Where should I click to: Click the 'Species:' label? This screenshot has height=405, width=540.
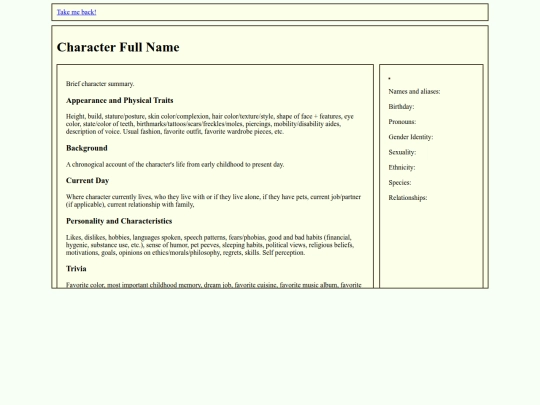point(400,183)
